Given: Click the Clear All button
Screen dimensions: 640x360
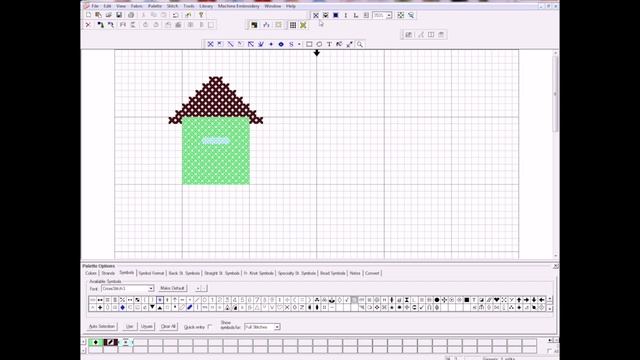Looking at the screenshot, I should point(168,327).
